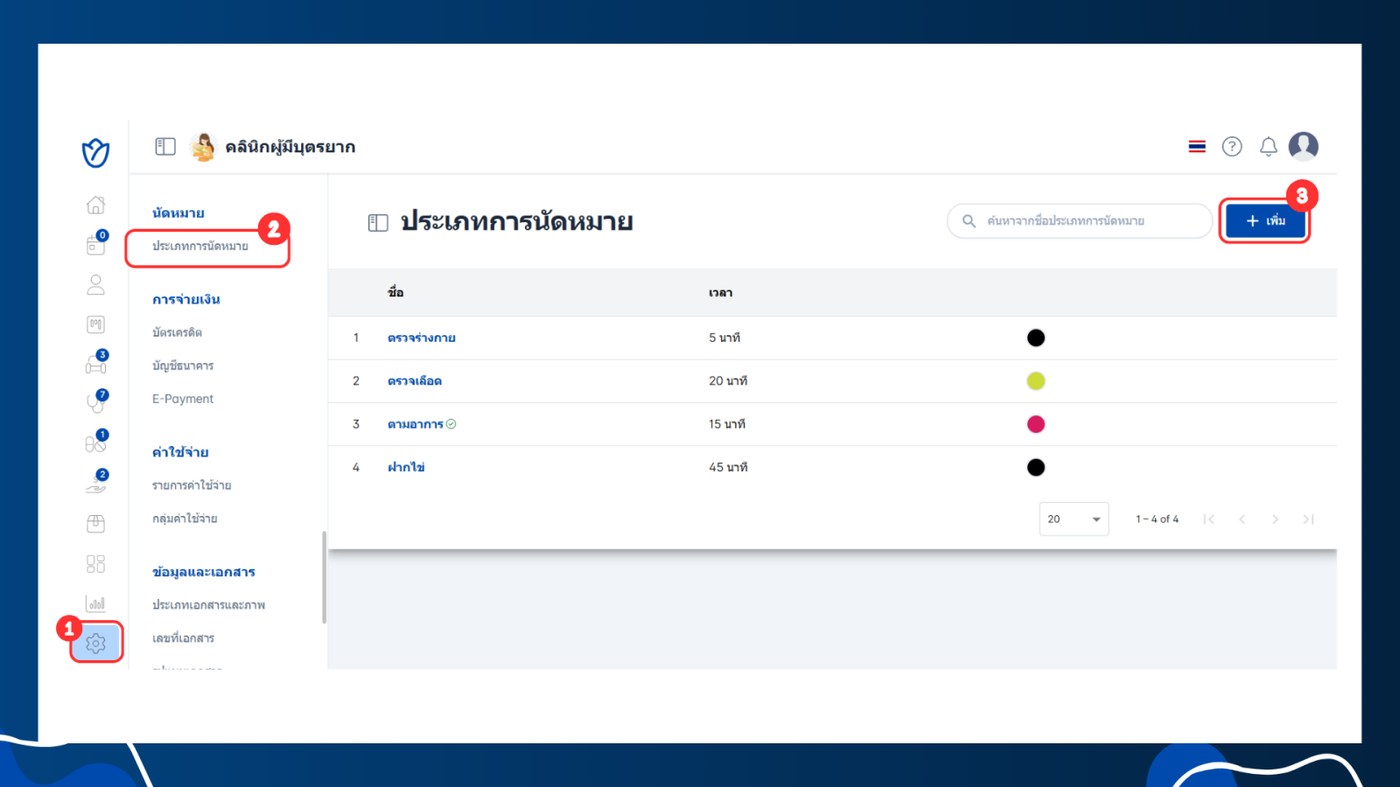Toggle the sidebar panel icon beside clinic name
Screen dimensions: 1400x787
pyautogui.click(x=165, y=147)
